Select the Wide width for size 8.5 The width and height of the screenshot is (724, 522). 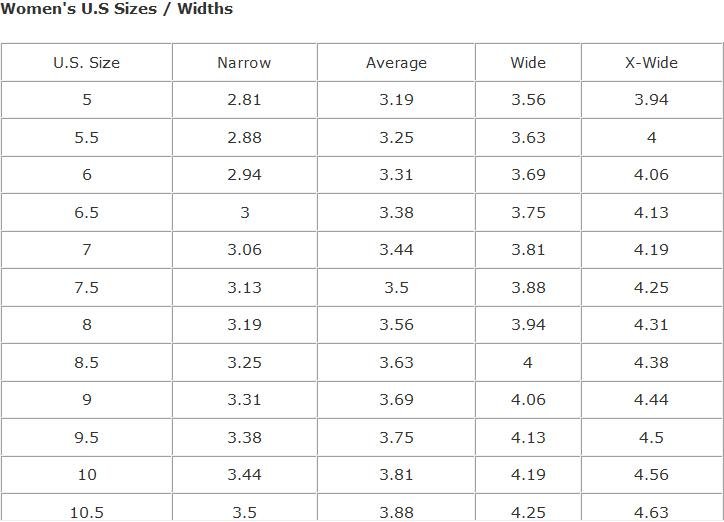(x=528, y=362)
